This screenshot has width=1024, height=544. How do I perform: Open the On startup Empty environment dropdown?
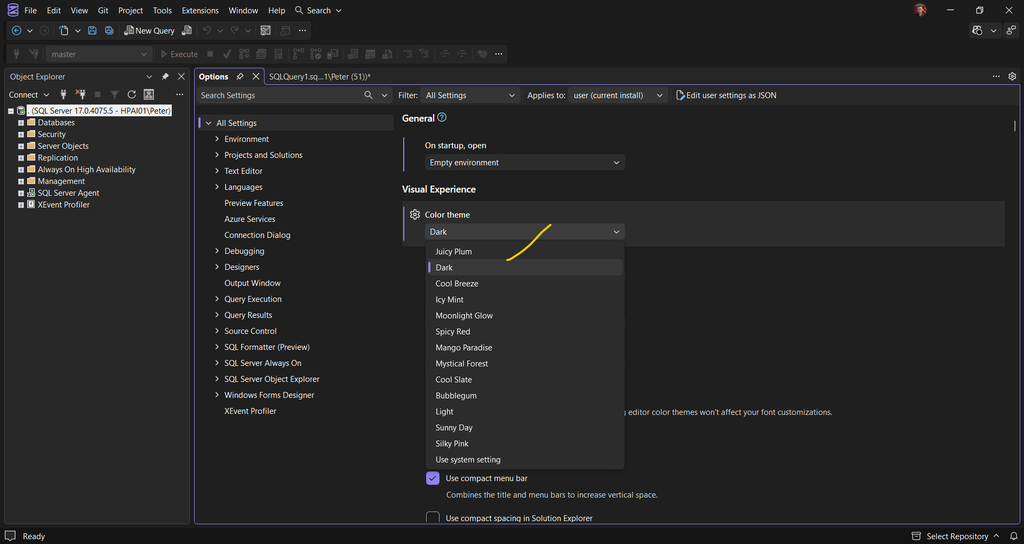click(x=524, y=163)
